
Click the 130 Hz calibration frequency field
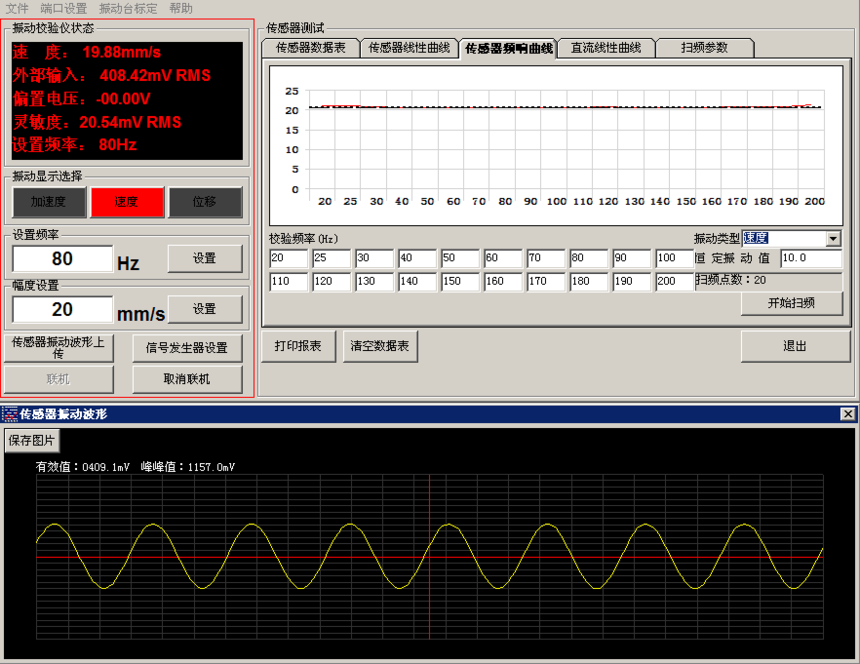pyautogui.click(x=375, y=282)
